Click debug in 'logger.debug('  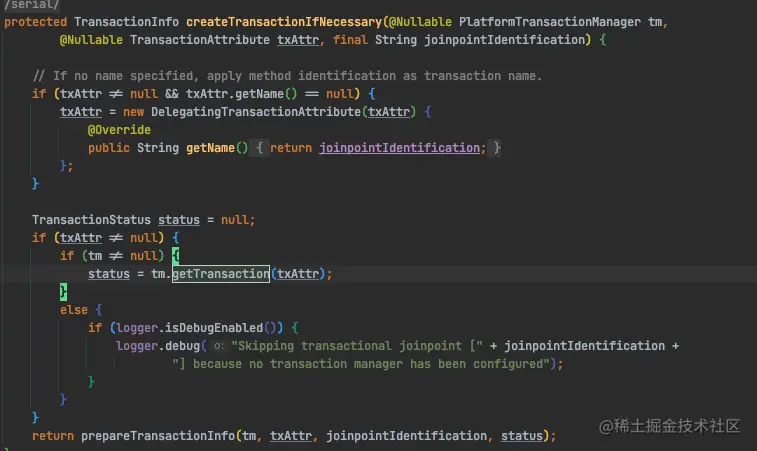click(182, 346)
